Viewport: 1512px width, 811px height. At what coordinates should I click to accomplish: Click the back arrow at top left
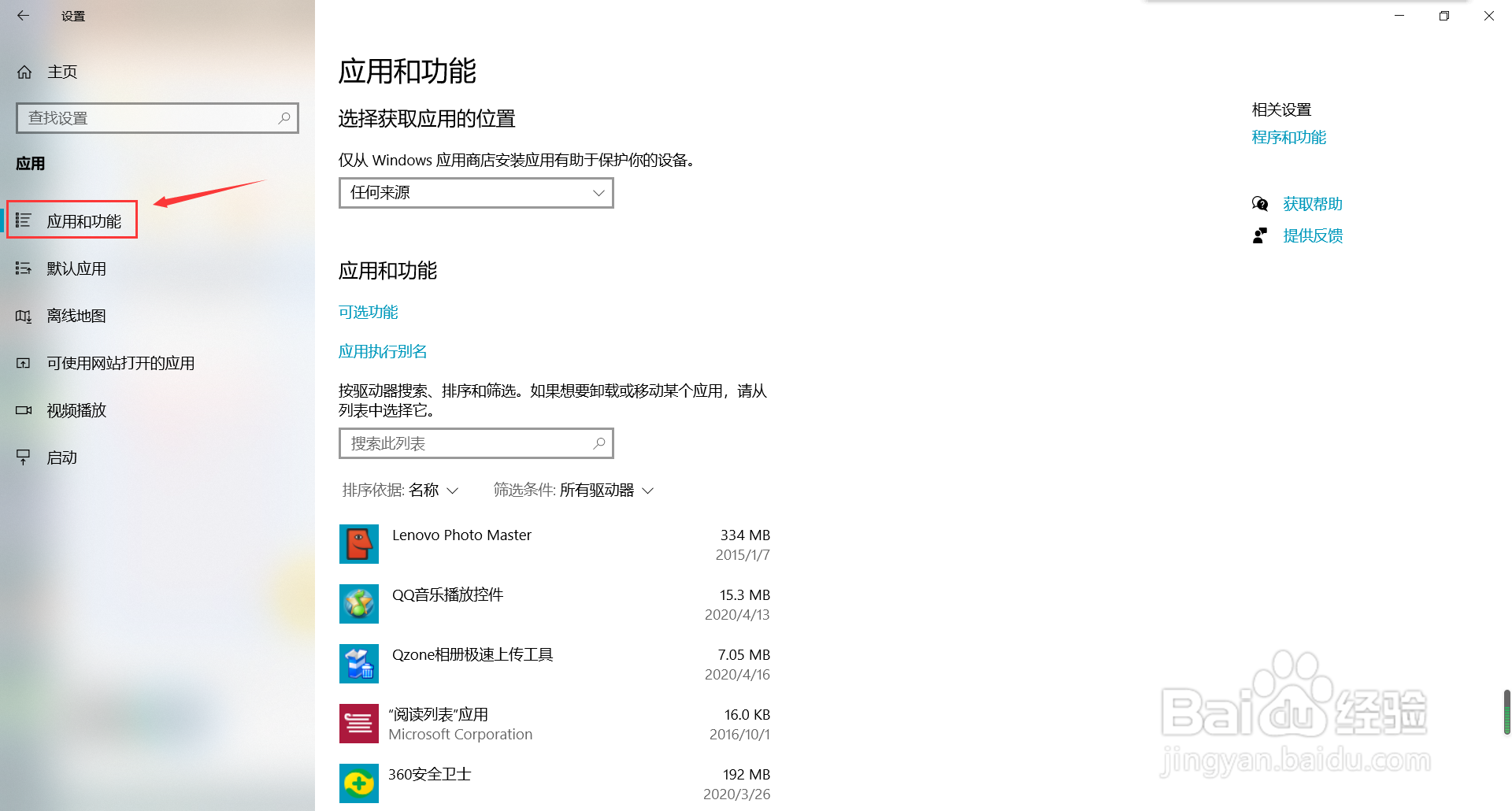23,15
